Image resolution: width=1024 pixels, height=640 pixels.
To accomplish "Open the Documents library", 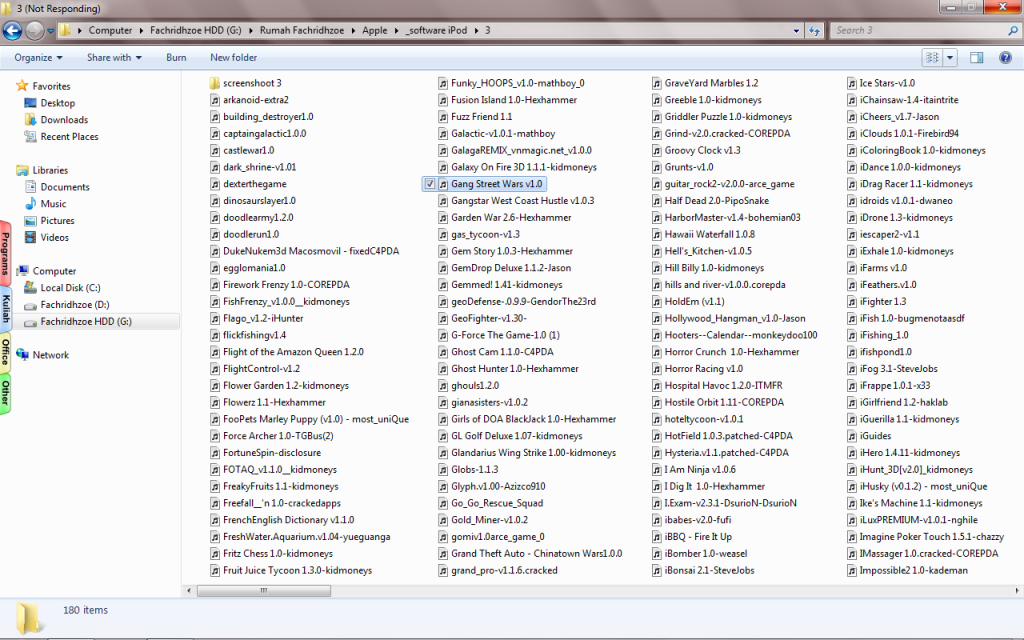I will [65, 187].
